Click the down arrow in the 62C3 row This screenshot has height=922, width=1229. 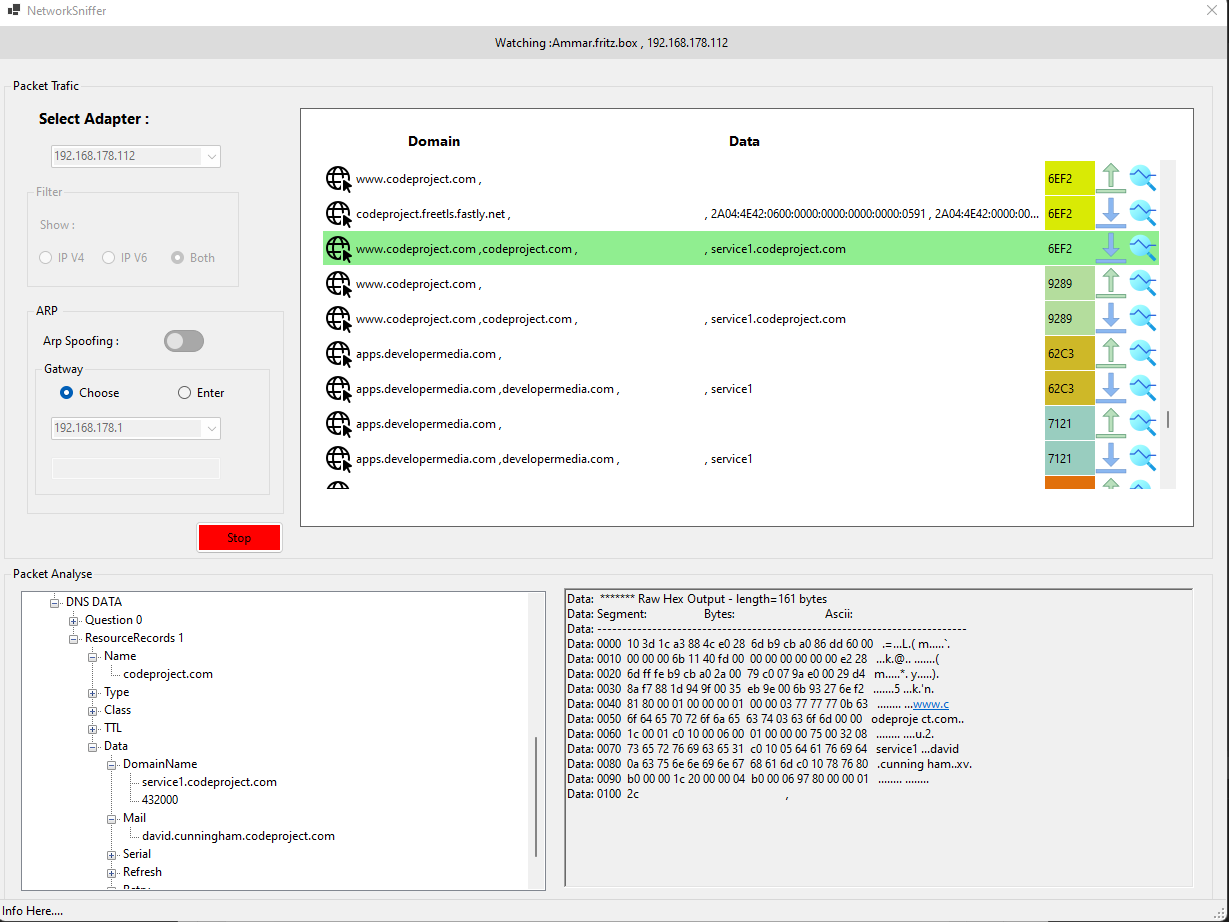(x=1111, y=387)
